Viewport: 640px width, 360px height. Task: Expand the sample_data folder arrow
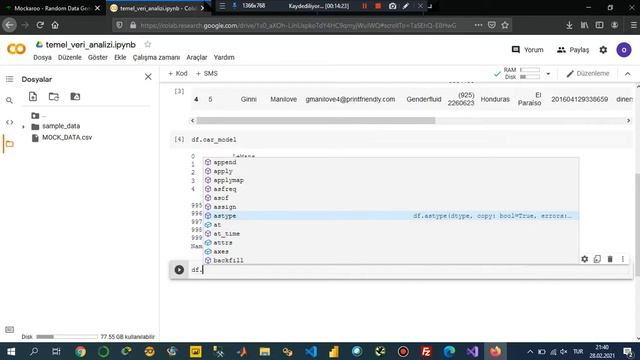pyautogui.click(x=23, y=127)
